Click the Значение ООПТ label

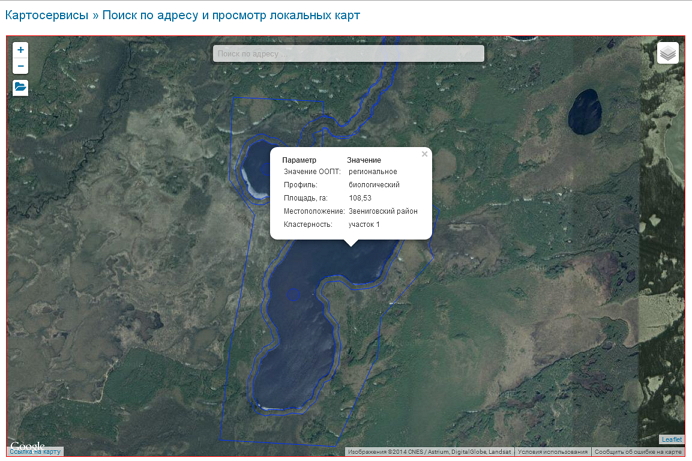(312, 172)
